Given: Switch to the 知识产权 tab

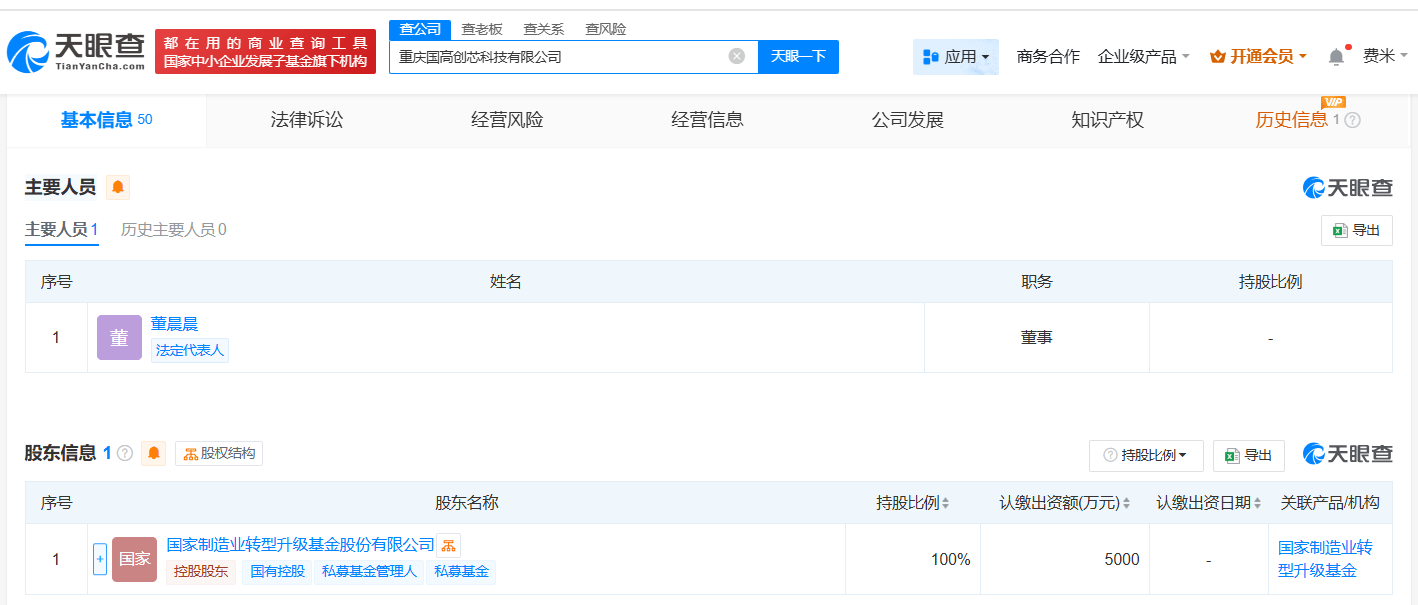Looking at the screenshot, I should (1107, 120).
